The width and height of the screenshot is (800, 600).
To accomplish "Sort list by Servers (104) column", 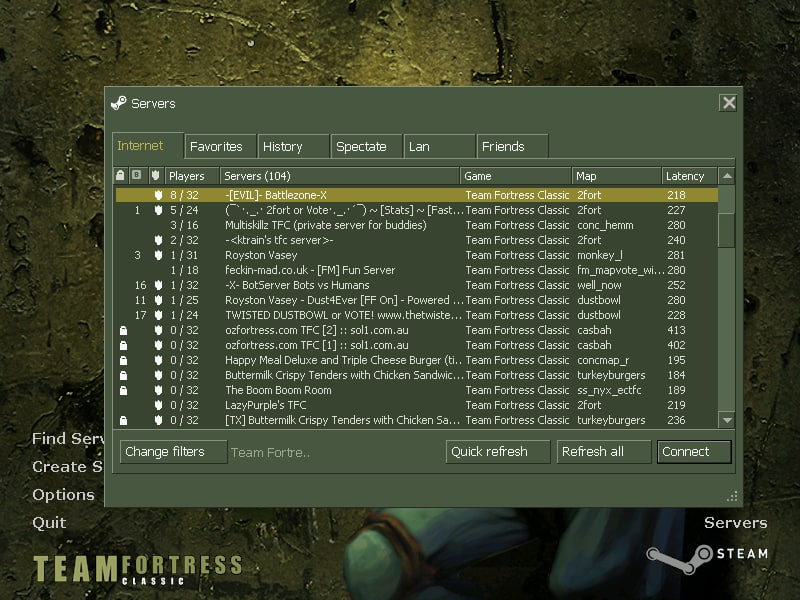I will coord(340,176).
